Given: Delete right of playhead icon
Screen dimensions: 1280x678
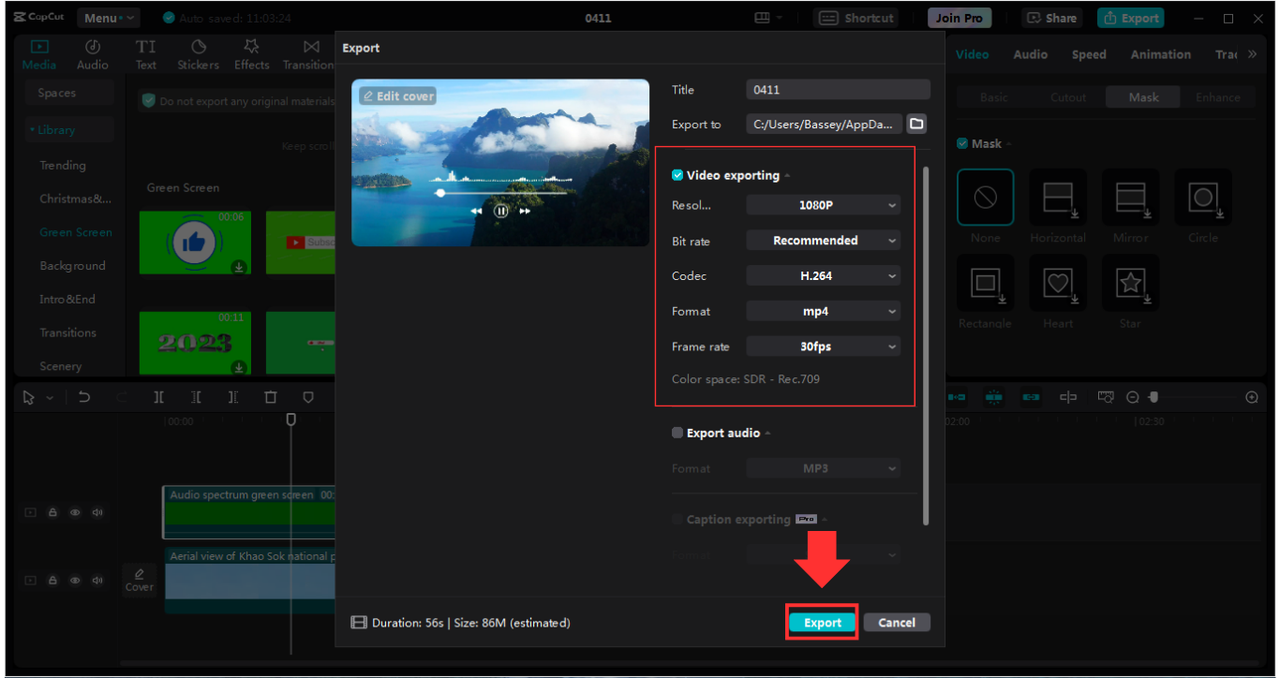Looking at the screenshot, I should click(x=233, y=397).
